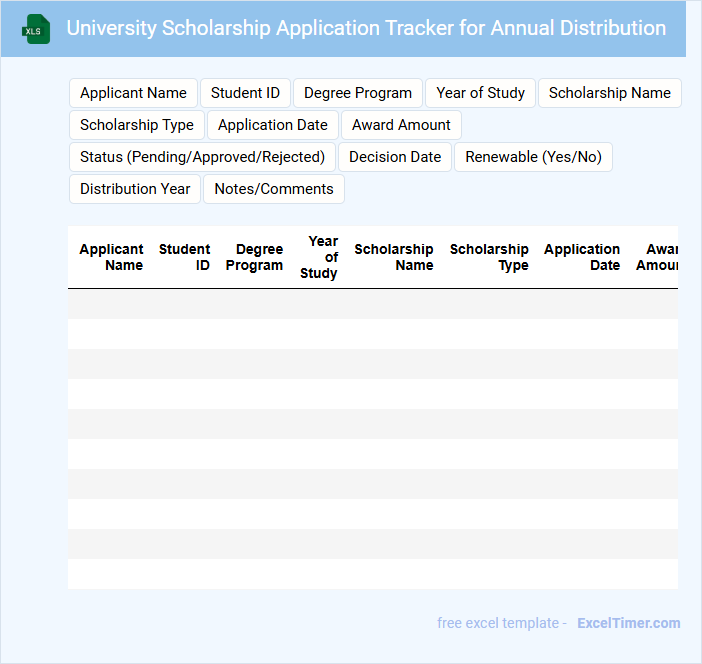The width and height of the screenshot is (702, 664).
Task: Click the Application Date column header
Action: click(x=582, y=257)
